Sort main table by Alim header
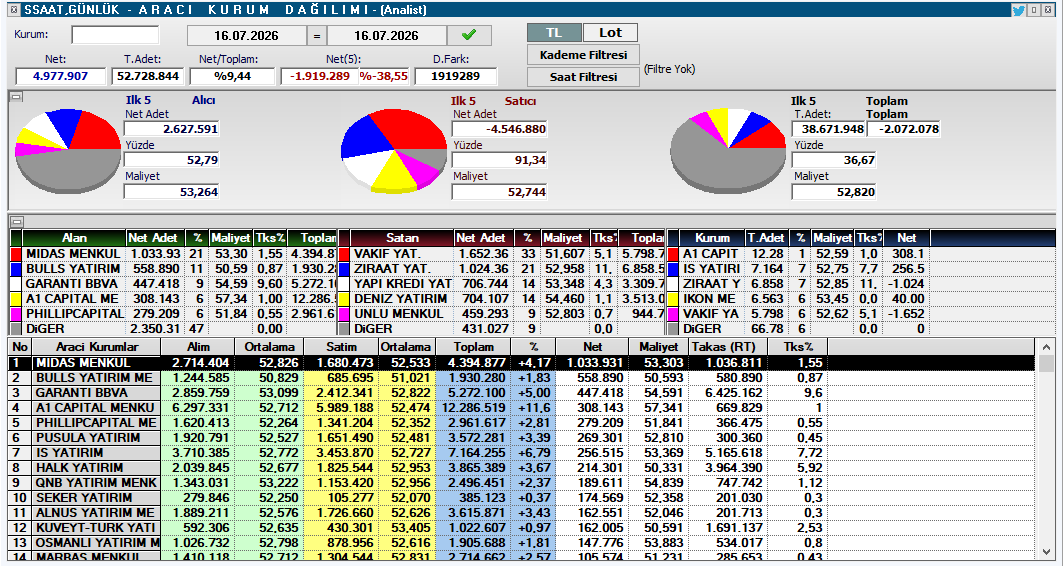This screenshot has width=1063, height=566. click(197, 346)
